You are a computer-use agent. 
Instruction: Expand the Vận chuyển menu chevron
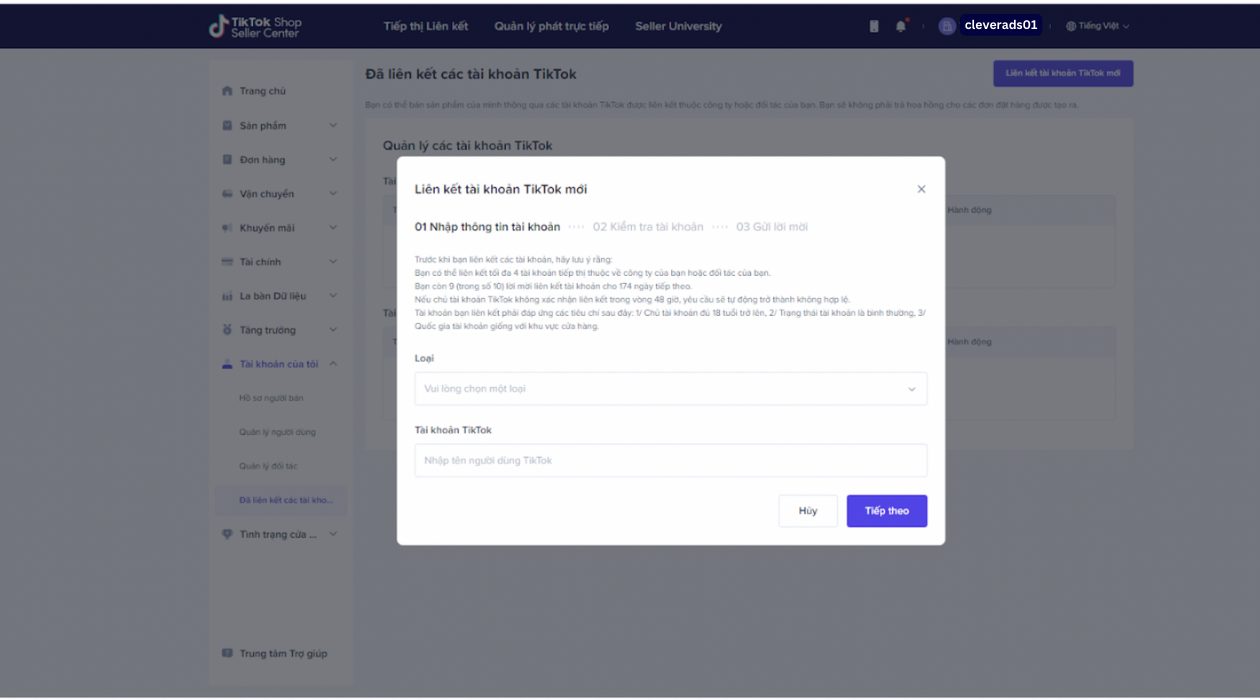click(x=333, y=194)
